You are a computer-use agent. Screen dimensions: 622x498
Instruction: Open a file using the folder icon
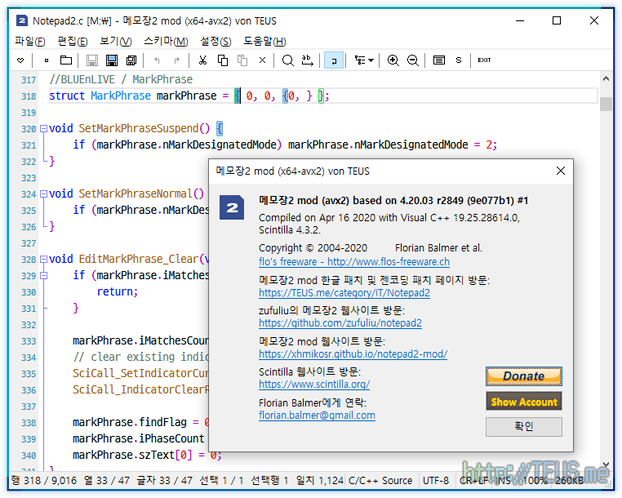click(66, 60)
